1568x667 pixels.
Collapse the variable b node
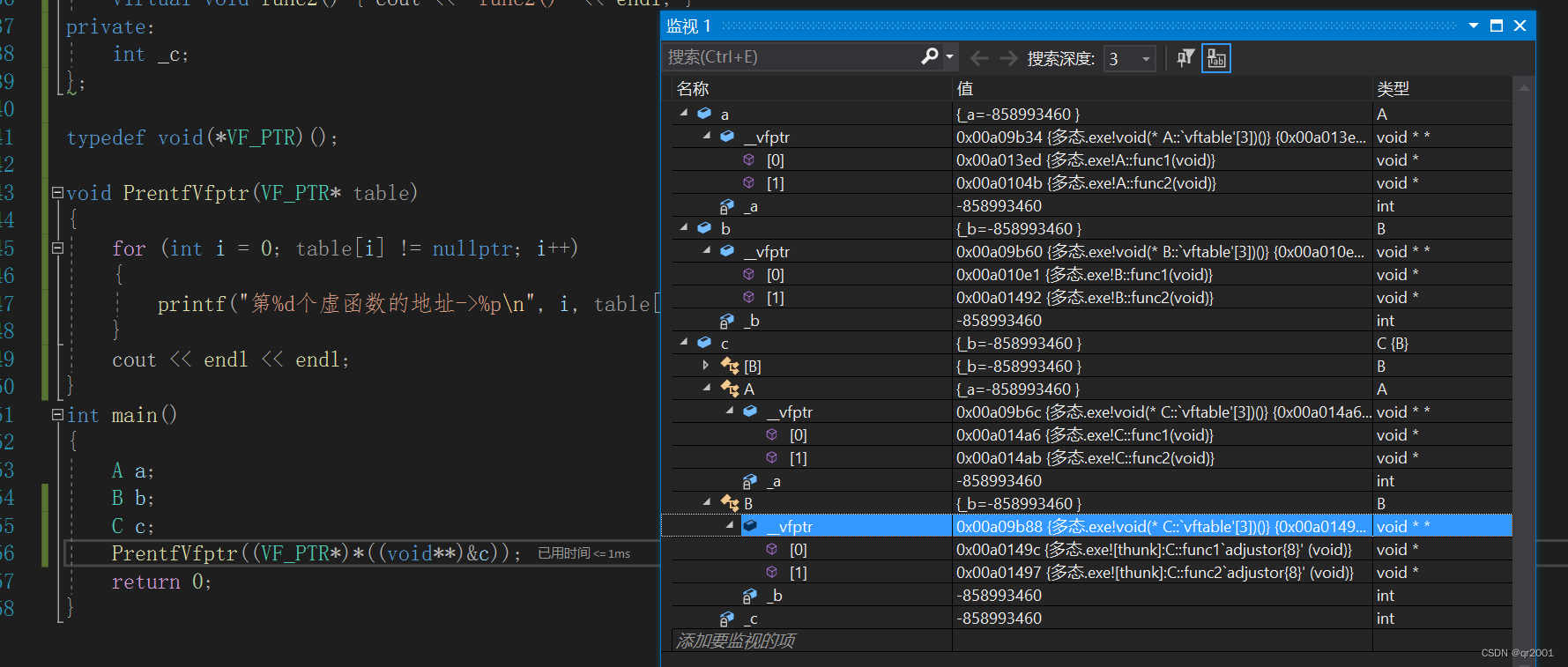pos(684,228)
